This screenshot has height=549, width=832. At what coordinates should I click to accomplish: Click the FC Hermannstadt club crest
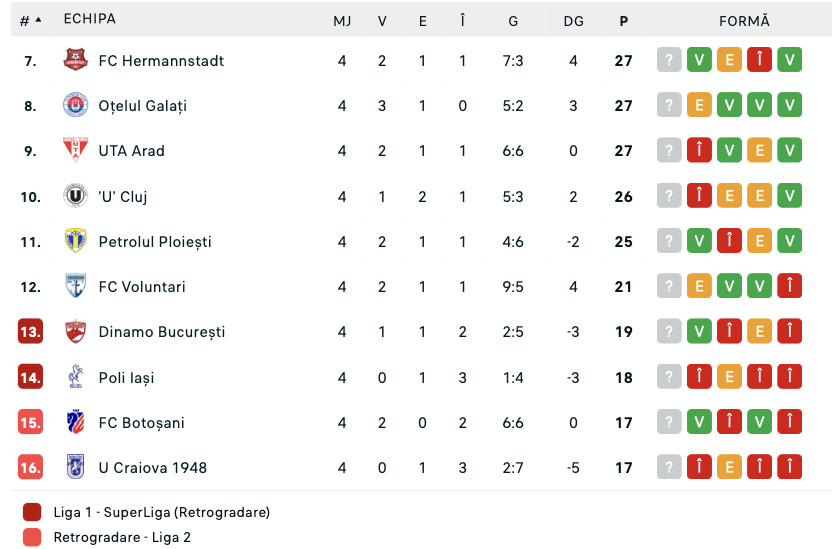75,60
